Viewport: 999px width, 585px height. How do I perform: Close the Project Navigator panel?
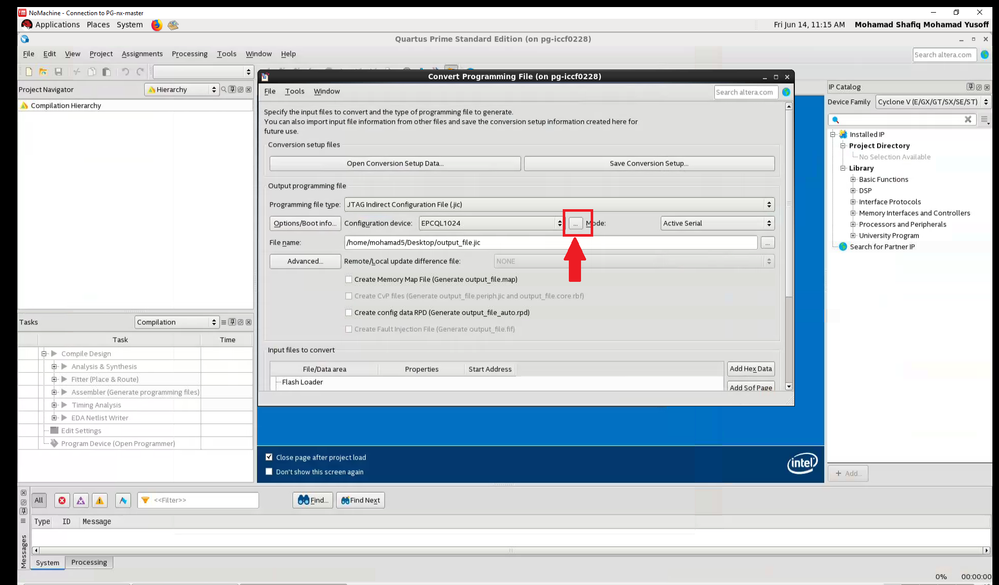(x=248, y=90)
